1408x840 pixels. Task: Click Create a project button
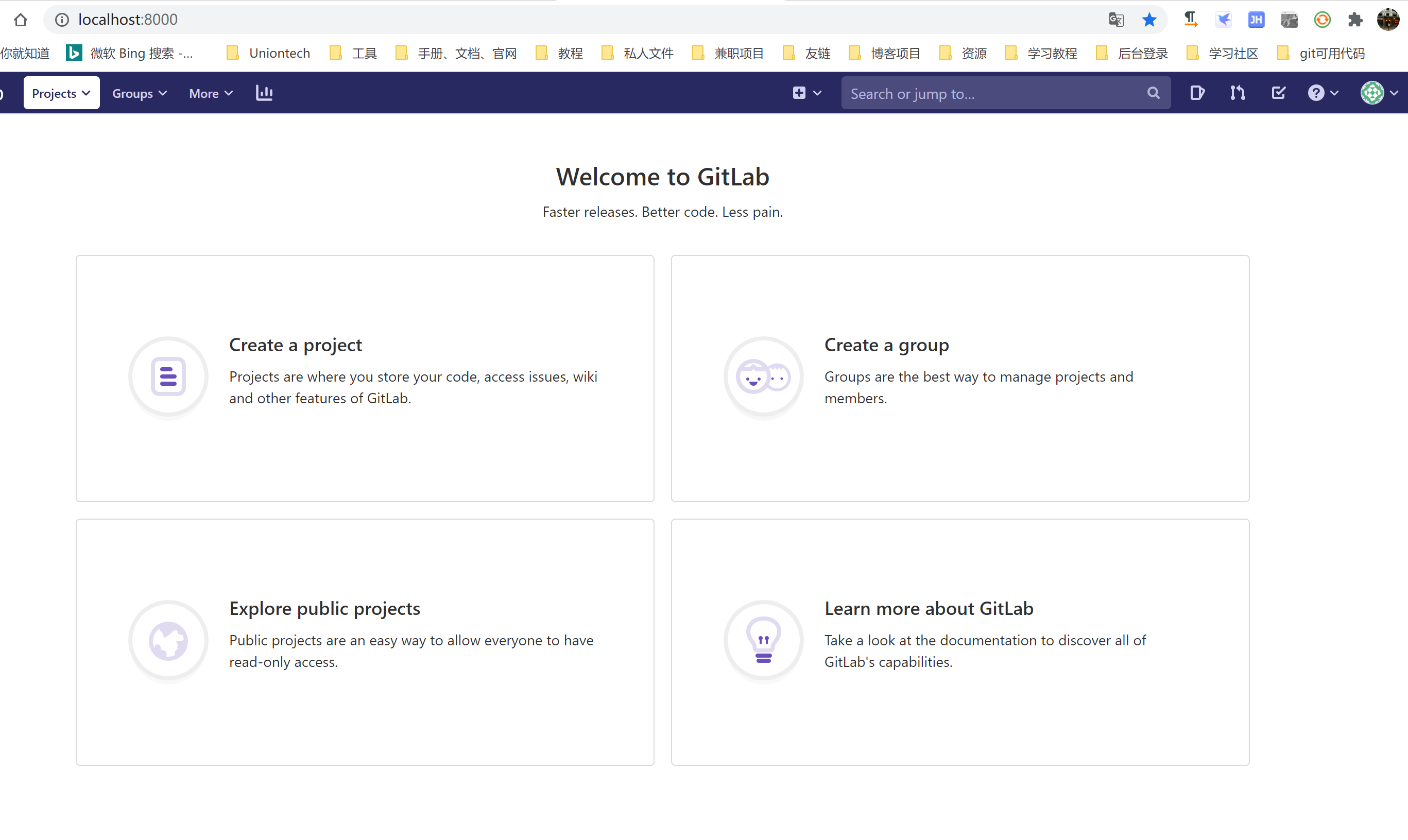pos(364,378)
